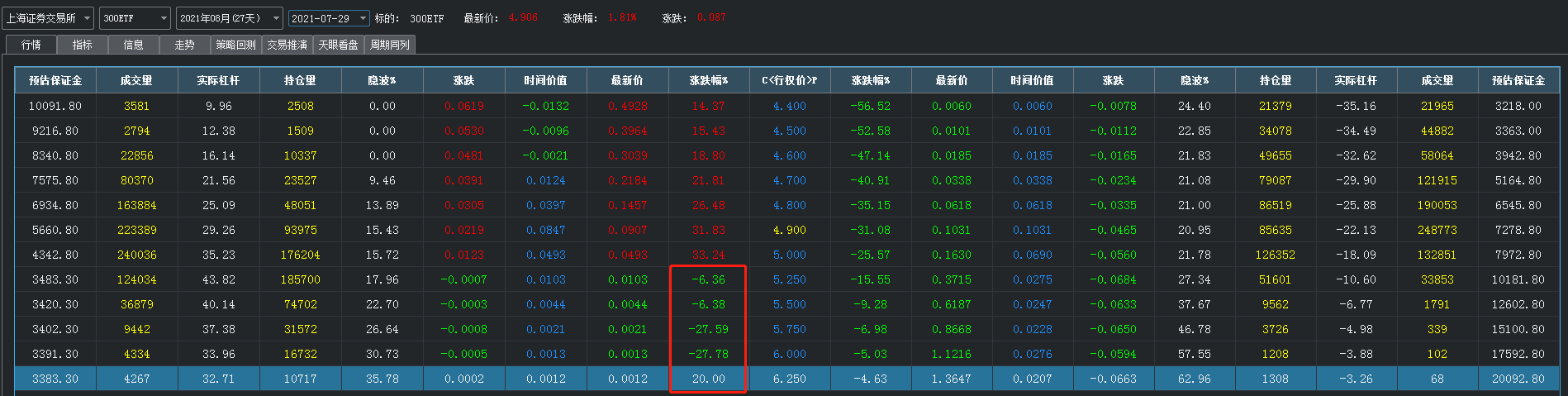Image resolution: width=1568 pixels, height=396 pixels.
Task: Open the 信息 tab
Action: click(x=133, y=45)
